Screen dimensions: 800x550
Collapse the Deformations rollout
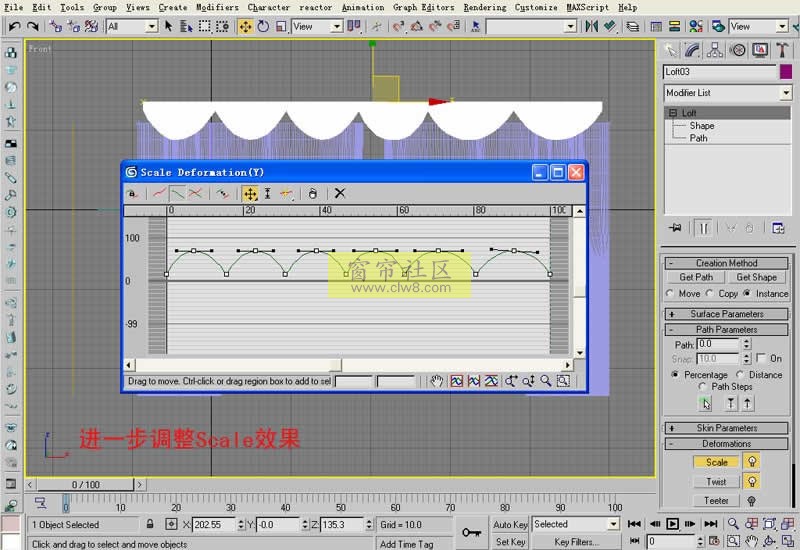pyautogui.click(x=727, y=443)
